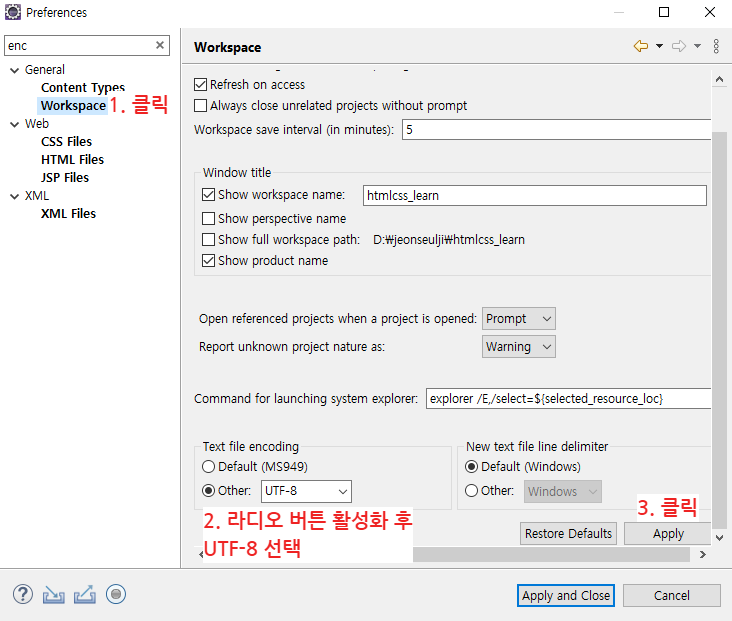Open the Help question mark icon
Viewport: 732px width, 621px height.
click(x=23, y=594)
